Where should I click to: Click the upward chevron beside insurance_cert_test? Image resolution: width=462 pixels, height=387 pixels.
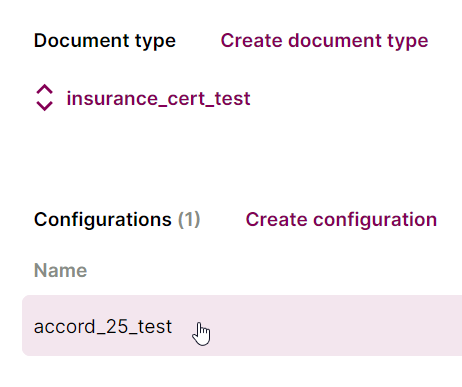44,89
